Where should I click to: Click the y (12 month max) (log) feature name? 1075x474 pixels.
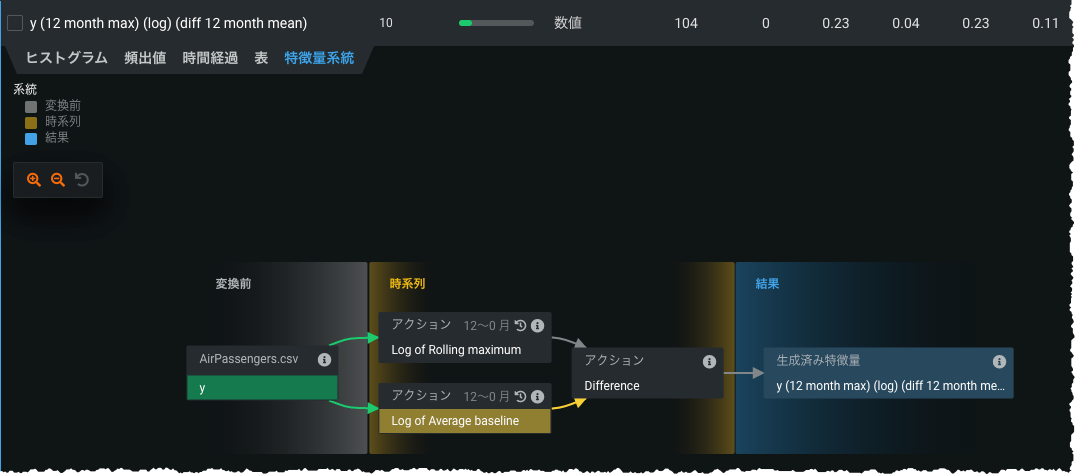point(168,23)
